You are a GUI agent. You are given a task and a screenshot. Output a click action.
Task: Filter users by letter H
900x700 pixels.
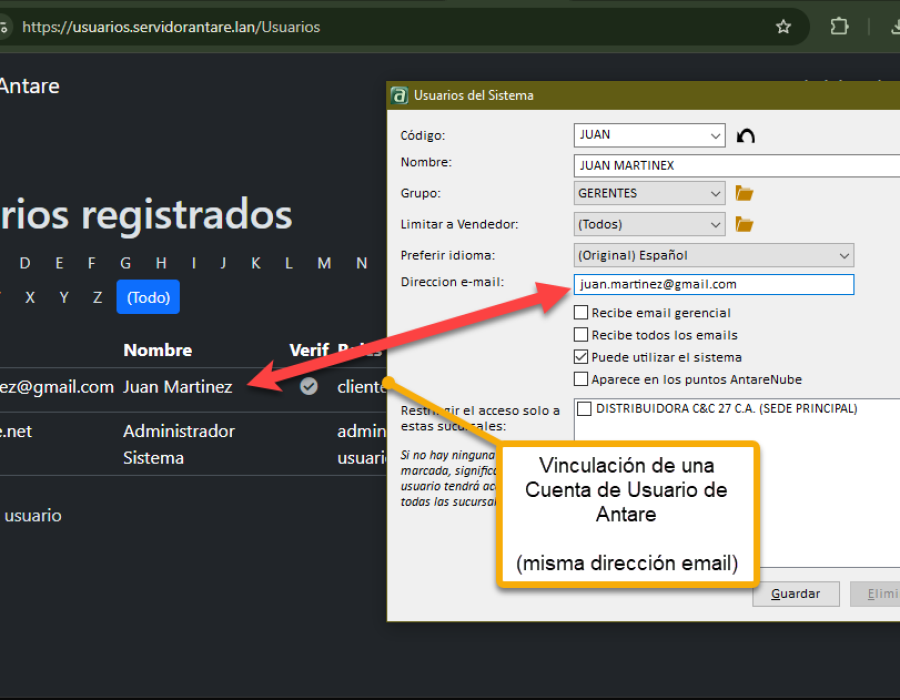pyautogui.click(x=161, y=263)
